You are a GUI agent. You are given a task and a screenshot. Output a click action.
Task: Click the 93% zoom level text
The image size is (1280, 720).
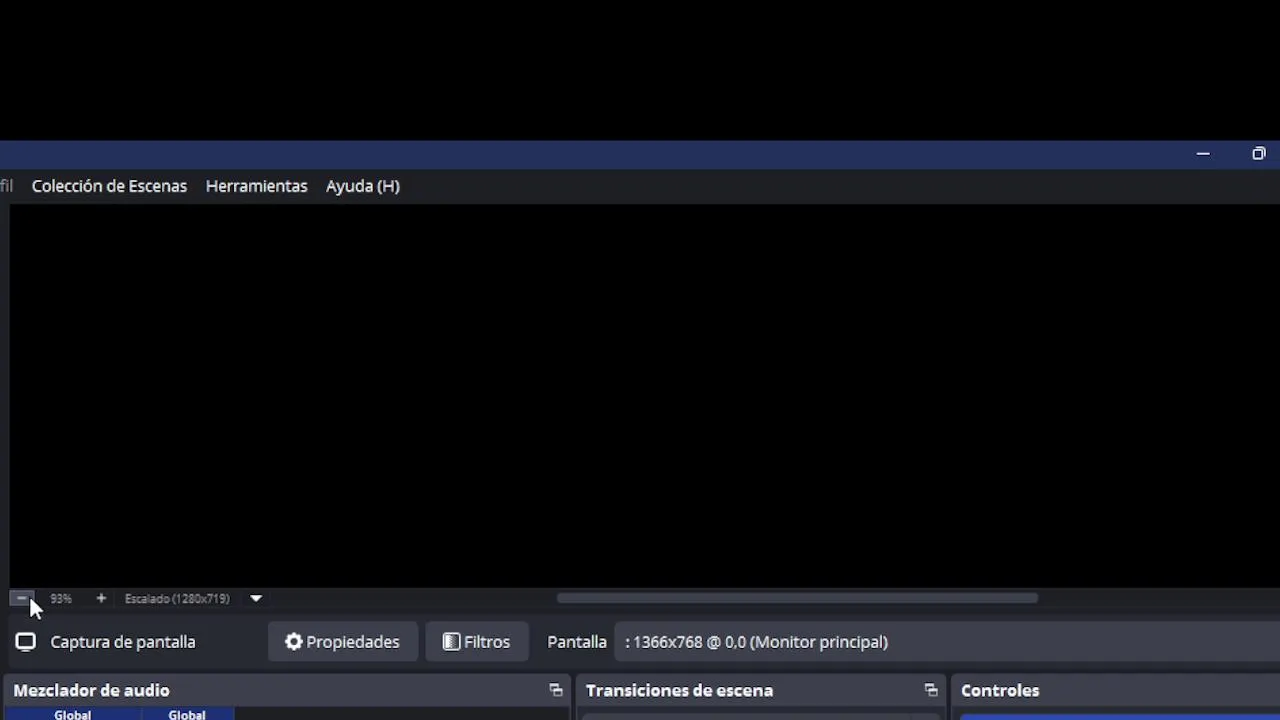[61, 598]
